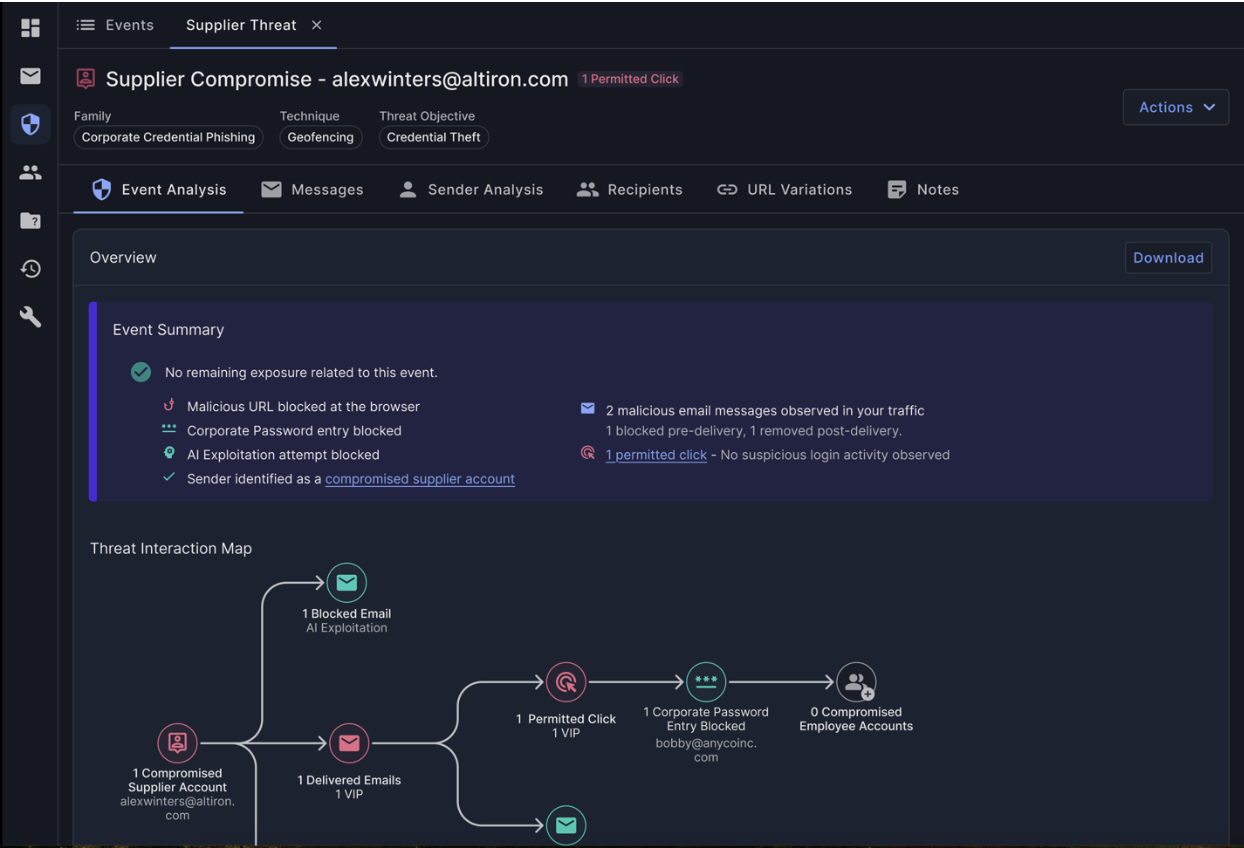This screenshot has height=848, width=1244.
Task: Select the mail icon in the left sidebar
Action: coord(29,75)
